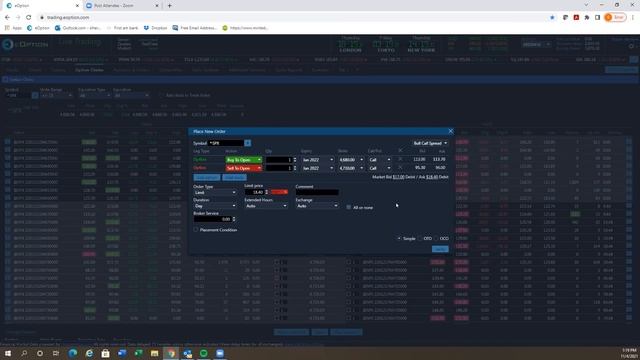Bookmark this page with the star icon
This screenshot has height=360, width=640.
tap(552, 18)
